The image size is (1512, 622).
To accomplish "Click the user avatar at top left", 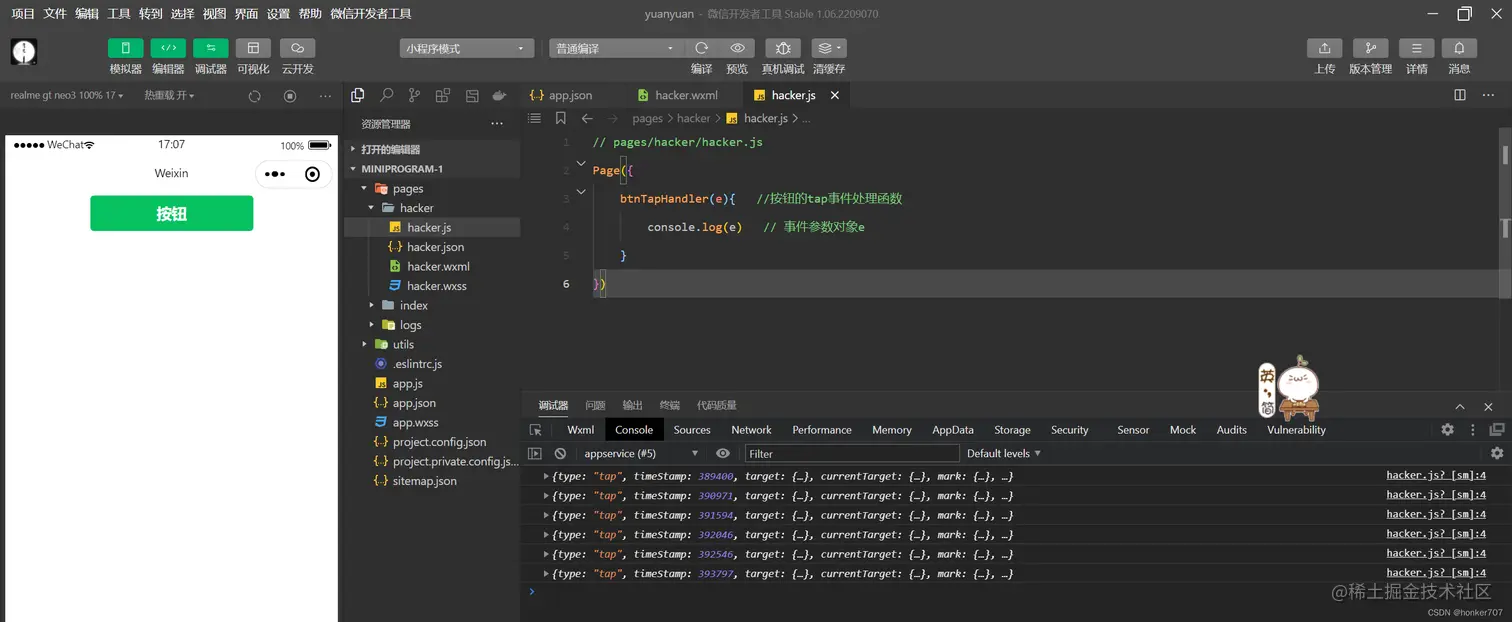I will click(24, 52).
